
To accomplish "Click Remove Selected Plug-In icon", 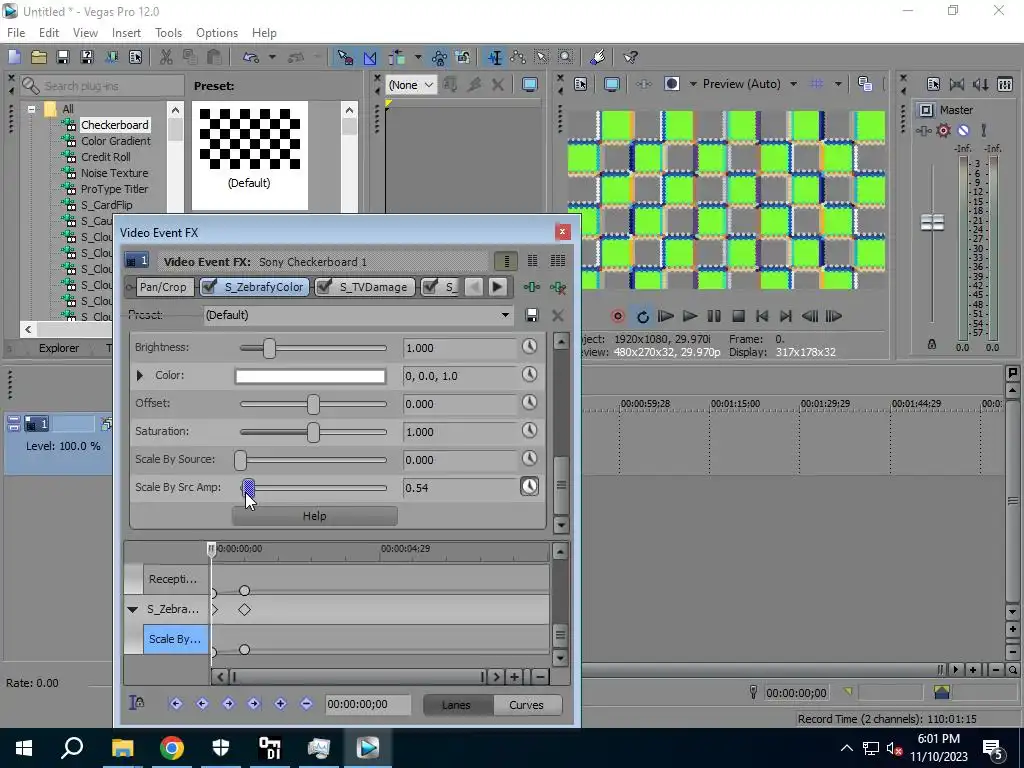I will (558, 287).
